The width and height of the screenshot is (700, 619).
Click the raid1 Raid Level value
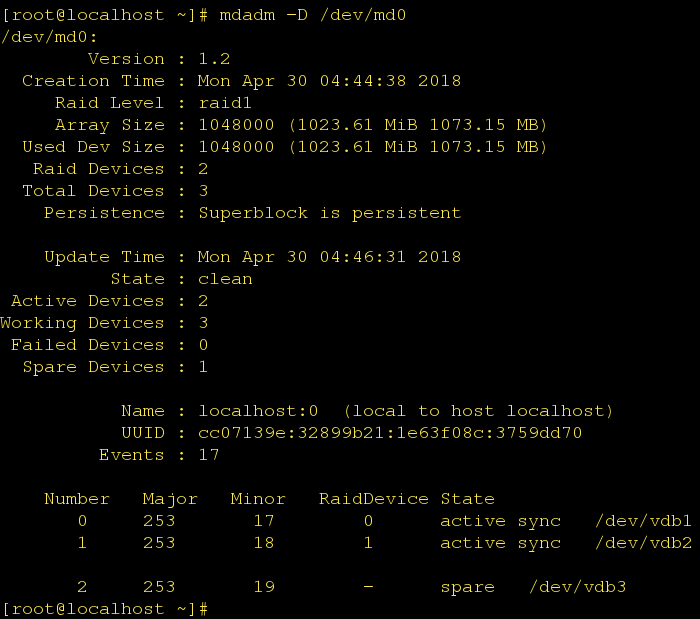[x=225, y=103]
